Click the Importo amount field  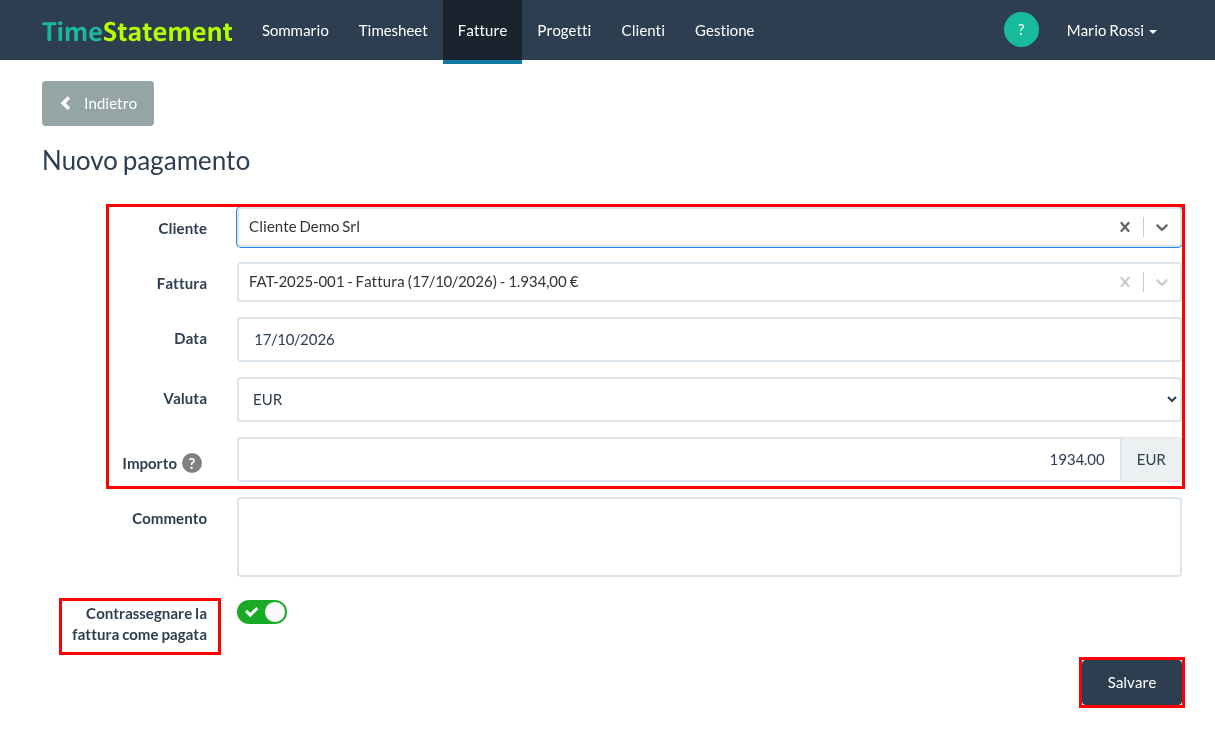pos(679,459)
